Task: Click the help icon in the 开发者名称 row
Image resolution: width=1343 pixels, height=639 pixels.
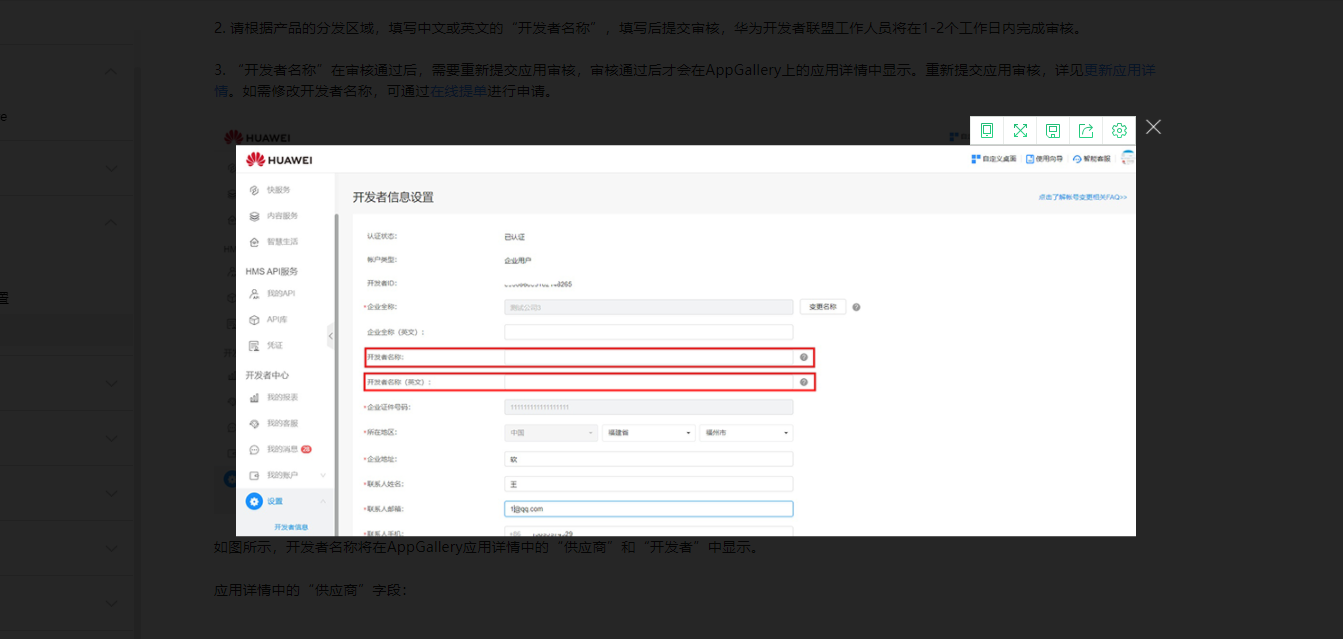Action: click(x=803, y=357)
